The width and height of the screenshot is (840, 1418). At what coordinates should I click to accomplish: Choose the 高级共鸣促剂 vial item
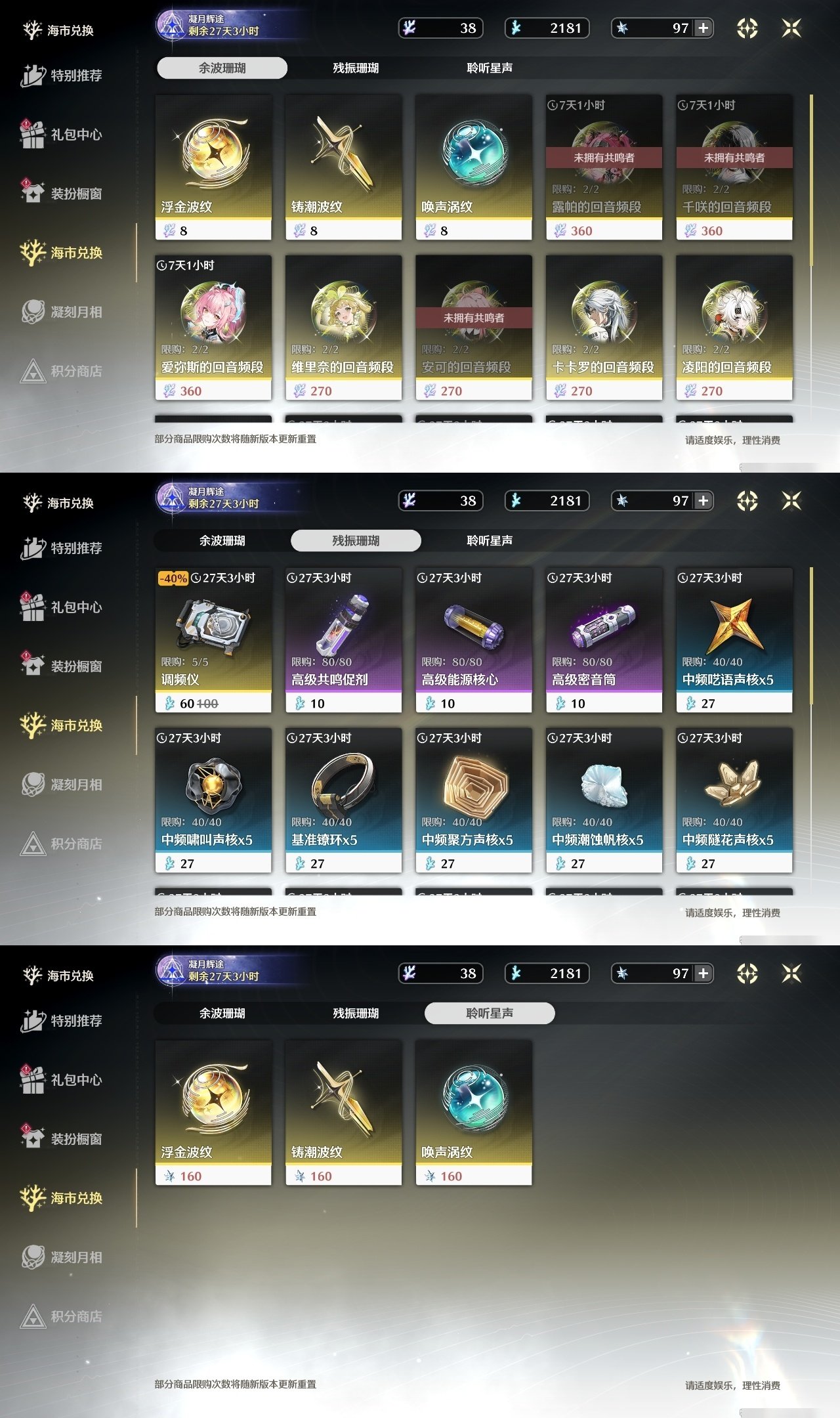pos(343,640)
